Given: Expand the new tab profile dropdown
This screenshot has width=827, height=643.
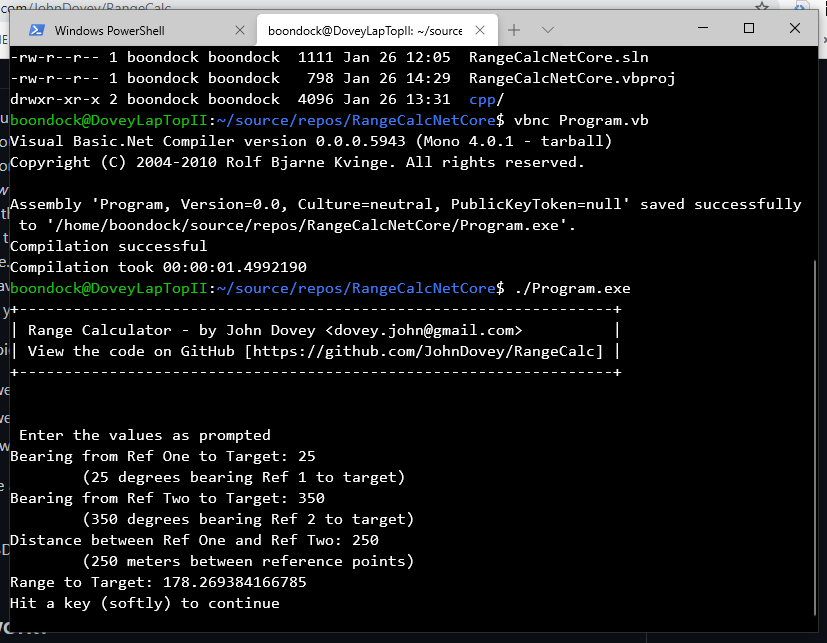Looking at the screenshot, I should tap(548, 30).
